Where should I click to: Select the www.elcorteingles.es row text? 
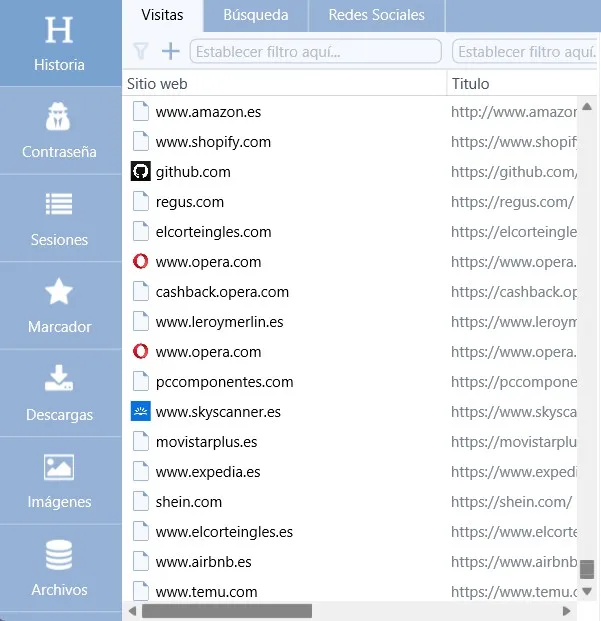tap(224, 532)
